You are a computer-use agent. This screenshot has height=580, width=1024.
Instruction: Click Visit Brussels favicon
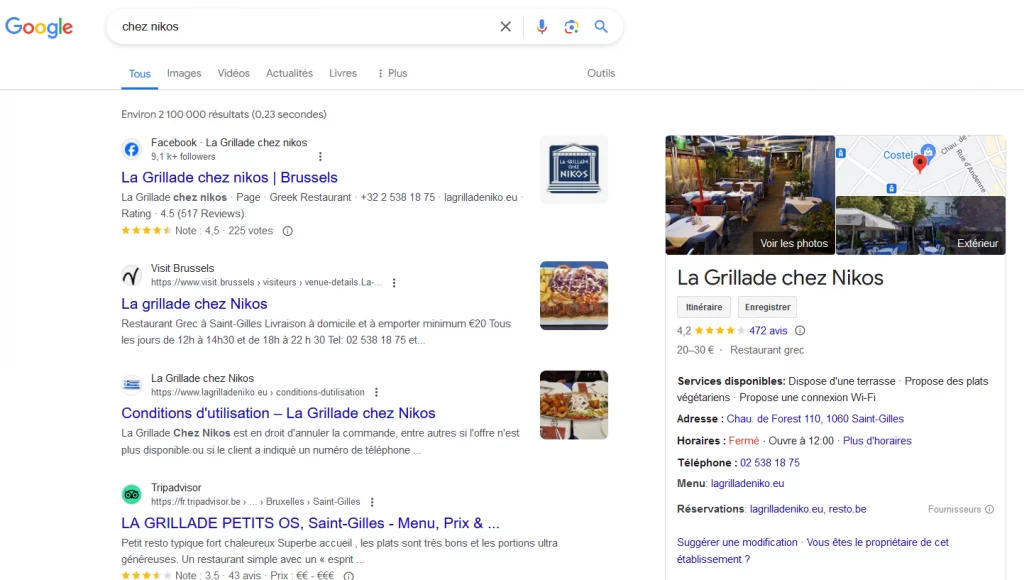point(131,276)
